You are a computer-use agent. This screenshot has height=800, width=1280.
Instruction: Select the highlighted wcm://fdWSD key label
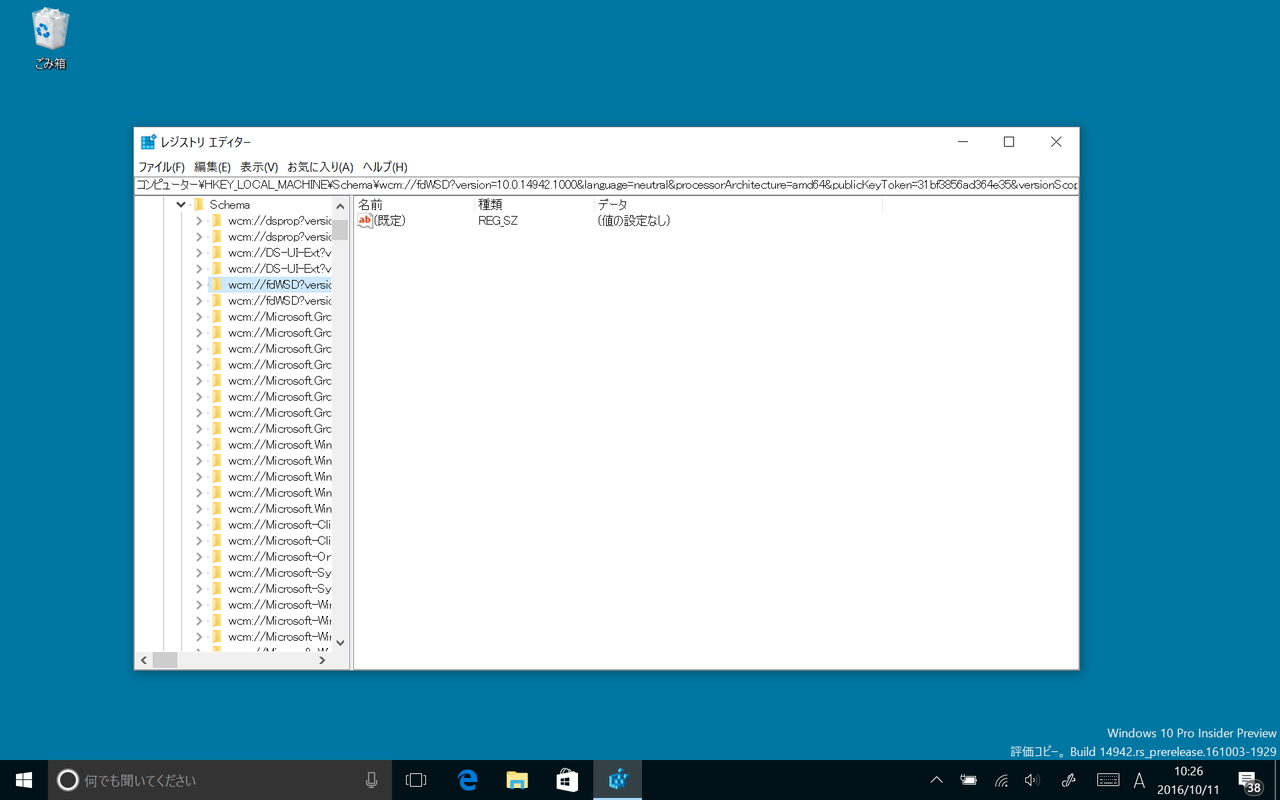point(279,285)
